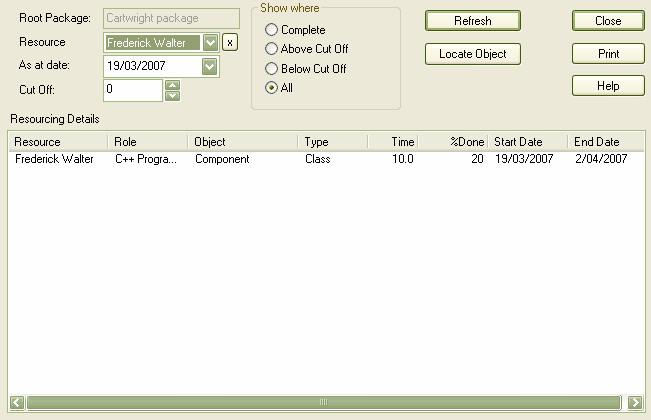Open Help for this dialog
Screen dimensions: 651x420
[x=608, y=86]
